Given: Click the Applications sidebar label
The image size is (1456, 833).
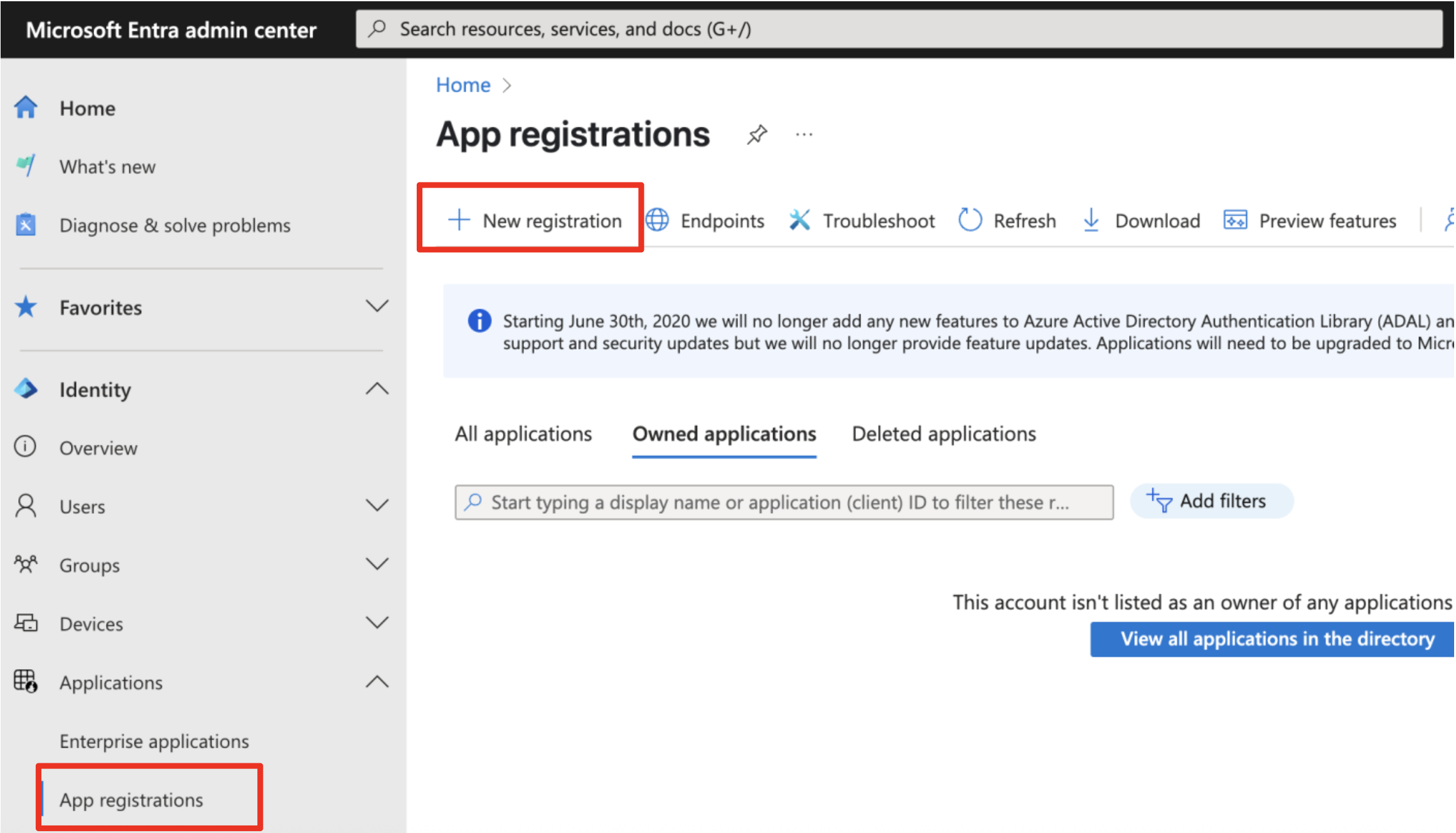Looking at the screenshot, I should 111,682.
